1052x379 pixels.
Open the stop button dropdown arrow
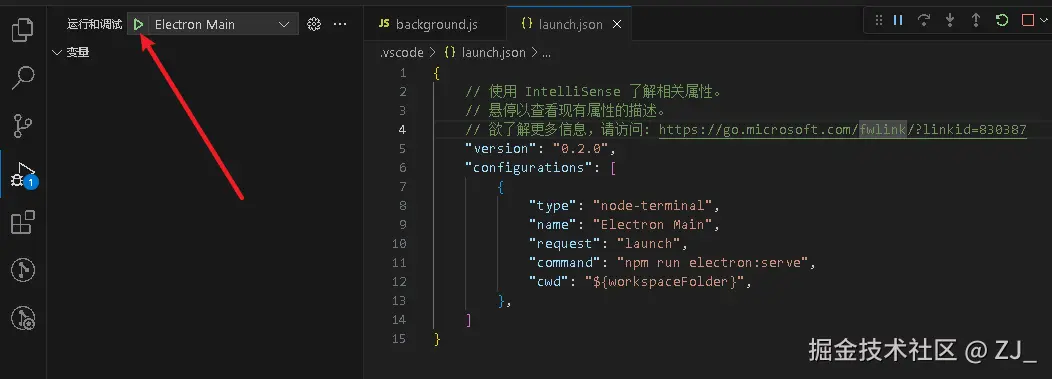[x=1043, y=21]
